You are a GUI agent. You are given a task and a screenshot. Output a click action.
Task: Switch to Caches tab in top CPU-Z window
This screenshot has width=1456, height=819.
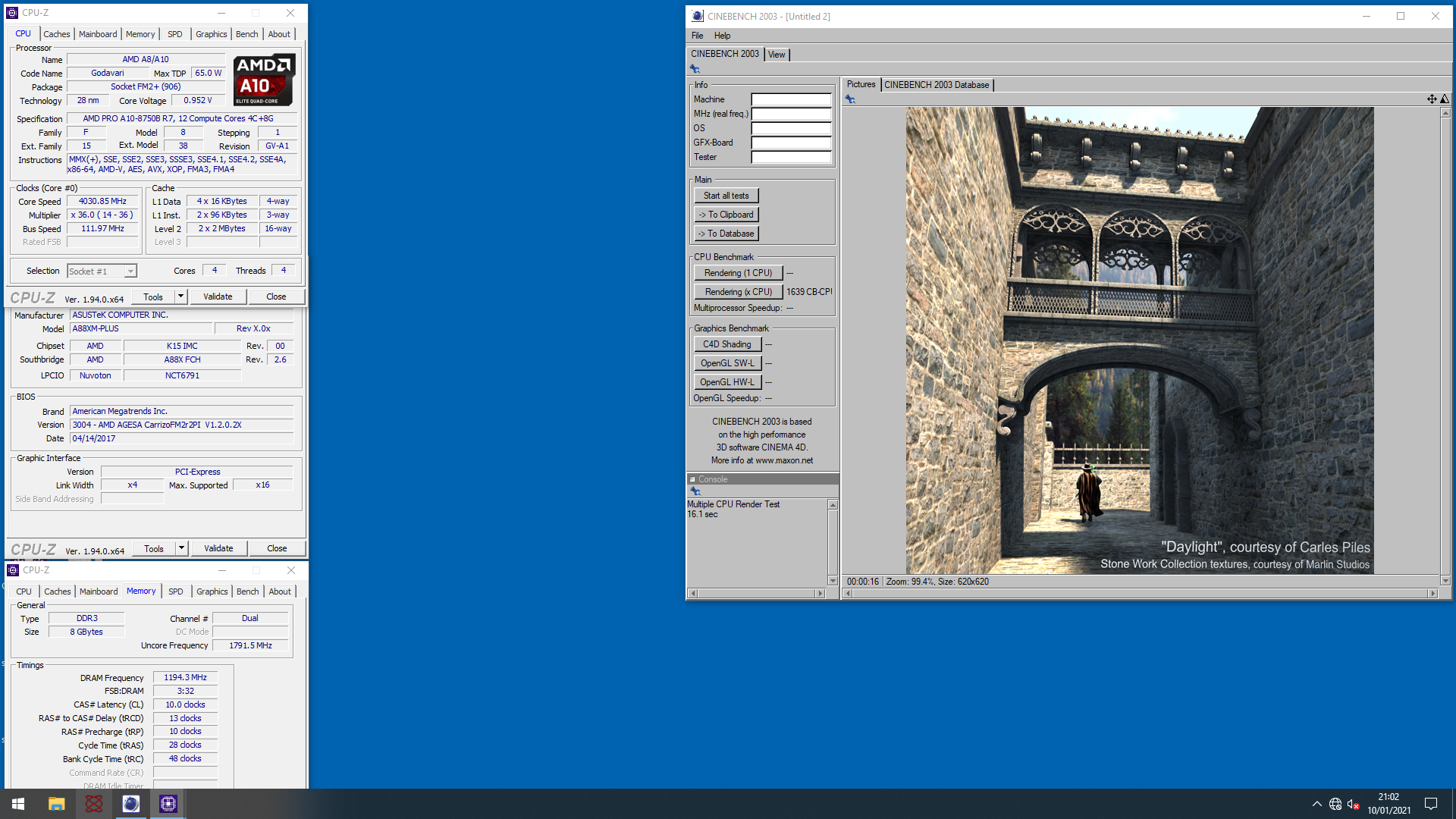[57, 34]
